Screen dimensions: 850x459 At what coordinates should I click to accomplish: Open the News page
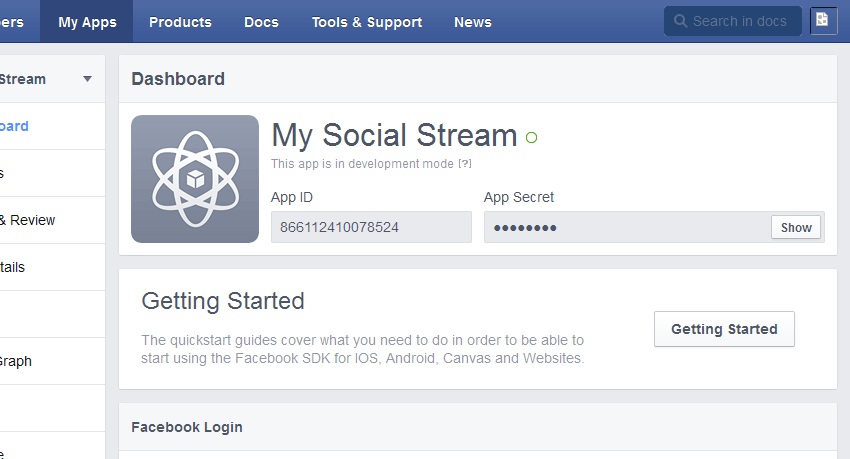(x=473, y=22)
